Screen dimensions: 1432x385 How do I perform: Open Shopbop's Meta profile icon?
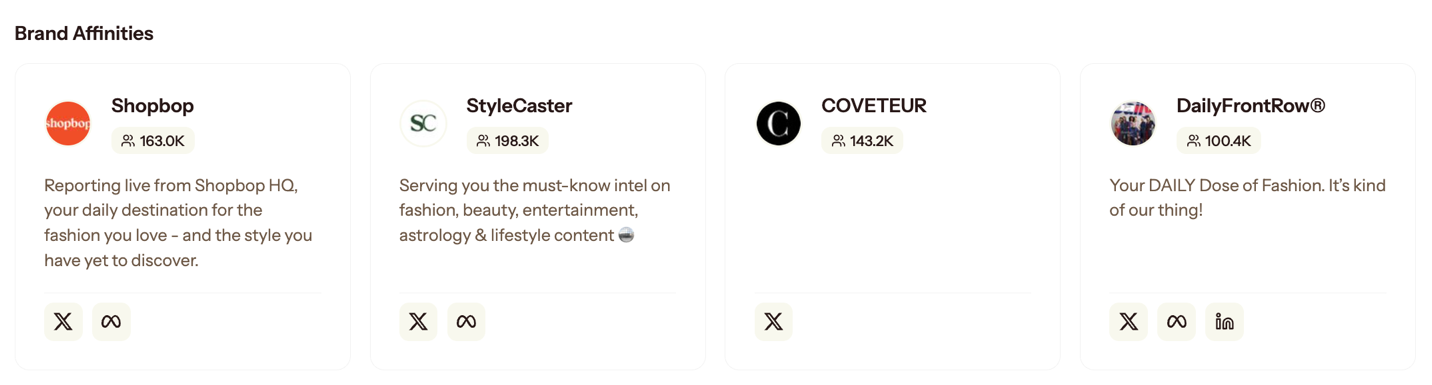tap(111, 322)
